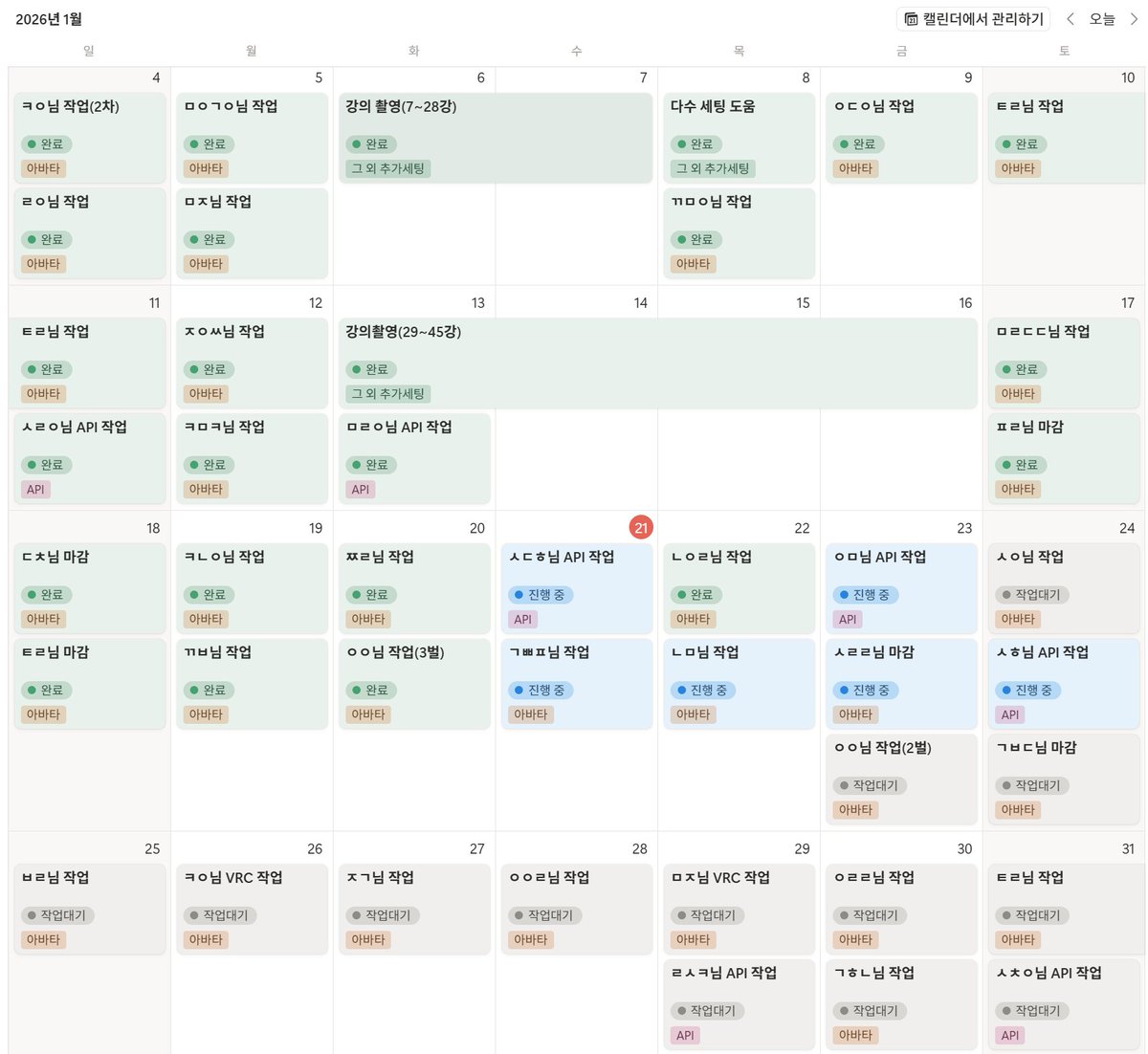Open the ㅁㅈ님 VRC 작업 card
The height and width of the screenshot is (1054, 1148).
coord(739,909)
